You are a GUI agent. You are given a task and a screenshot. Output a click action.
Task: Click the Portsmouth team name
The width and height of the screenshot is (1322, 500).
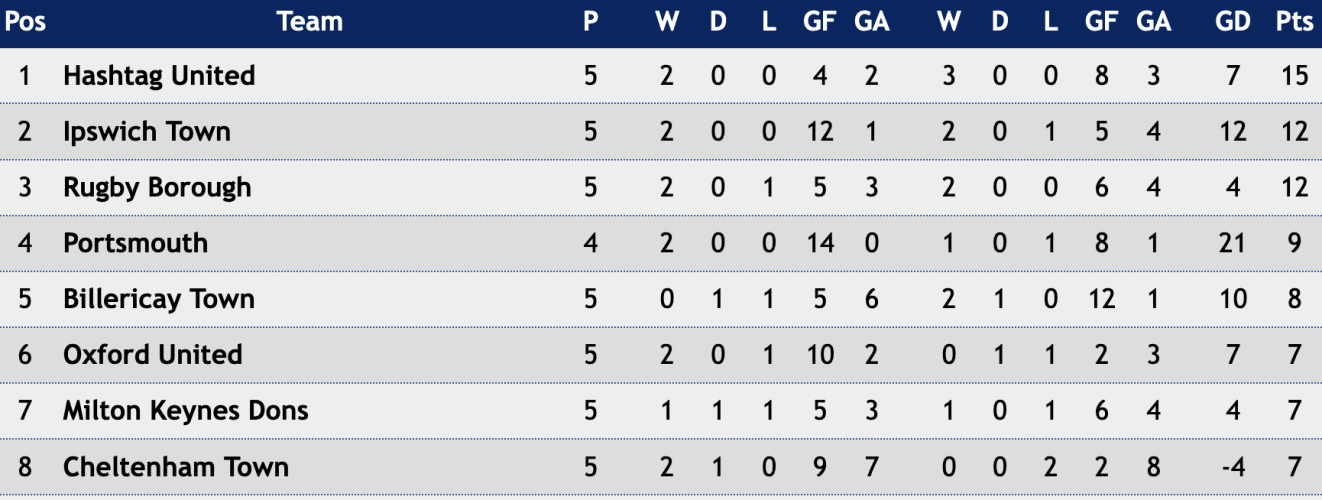(x=136, y=243)
